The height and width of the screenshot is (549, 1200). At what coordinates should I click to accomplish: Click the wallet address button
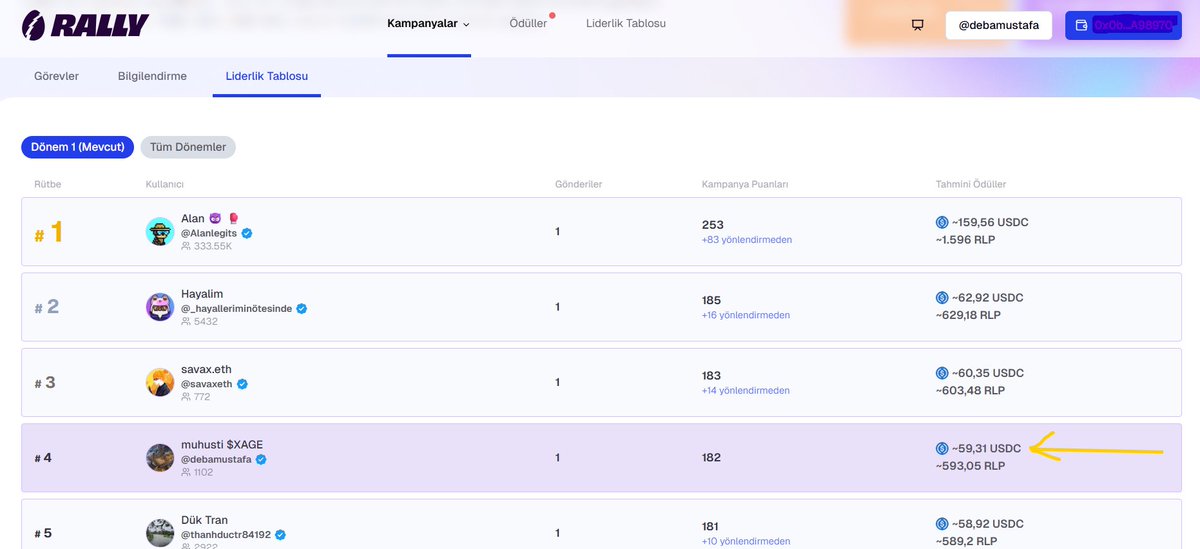1123,25
